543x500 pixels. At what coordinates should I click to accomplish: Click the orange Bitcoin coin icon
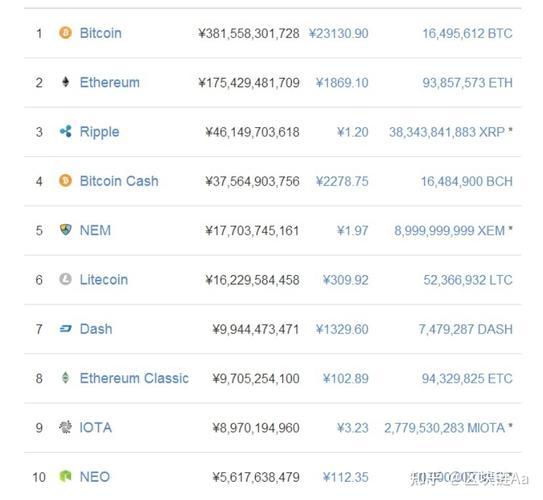point(65,33)
